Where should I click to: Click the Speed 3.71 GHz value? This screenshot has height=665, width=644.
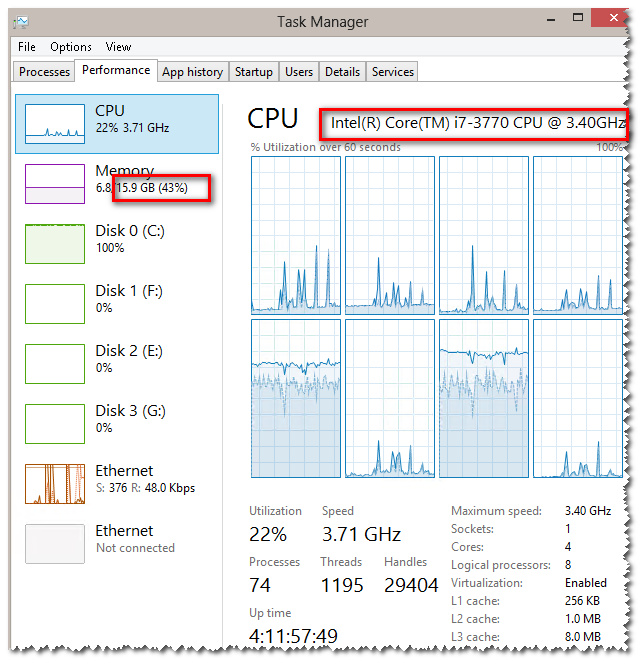(361, 534)
